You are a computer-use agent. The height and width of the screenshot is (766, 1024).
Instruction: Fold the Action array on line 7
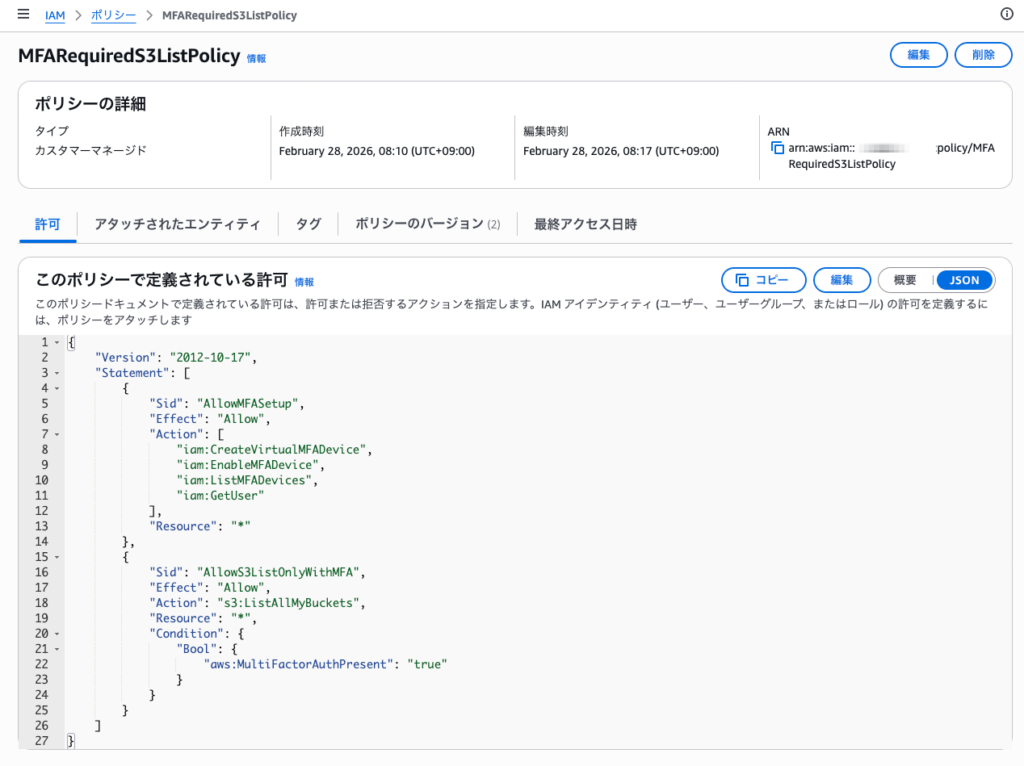pyautogui.click(x=56, y=434)
